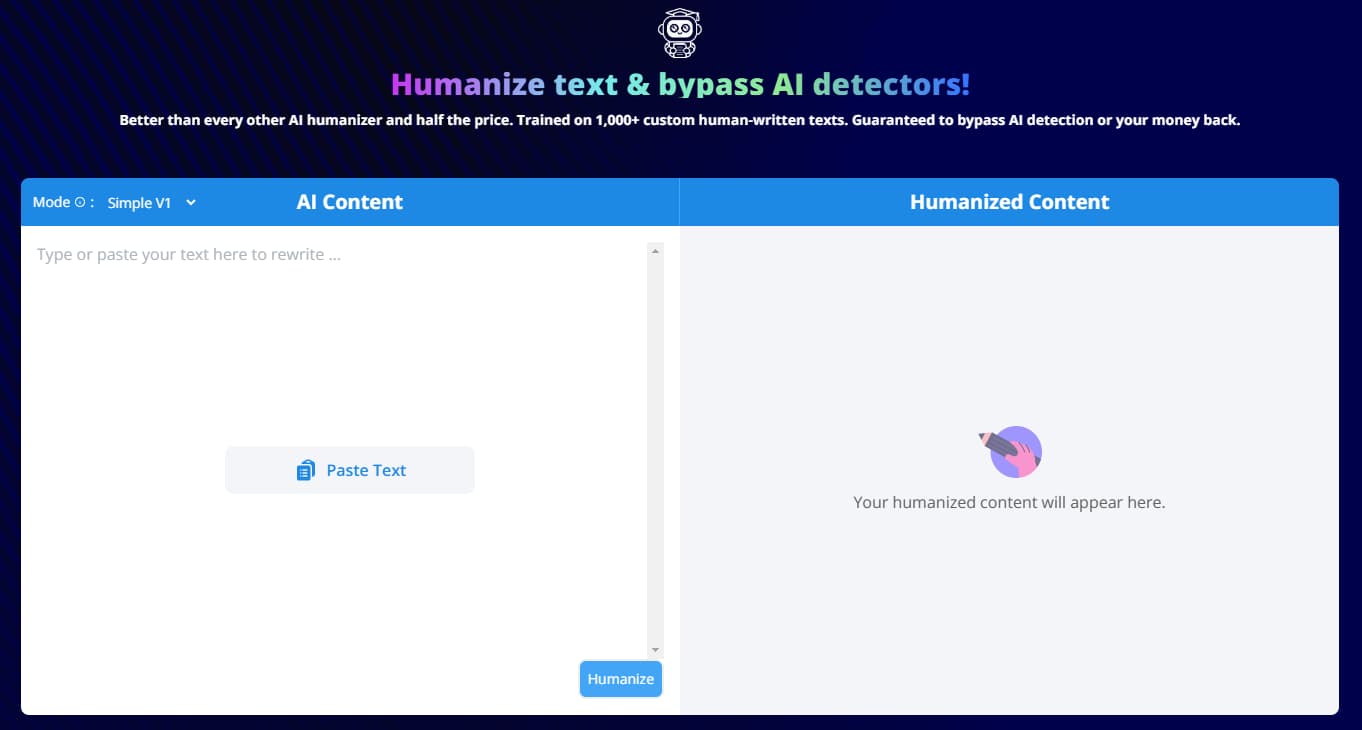Click the pencil-in-hand illustration
1362x730 pixels.
coord(1010,452)
